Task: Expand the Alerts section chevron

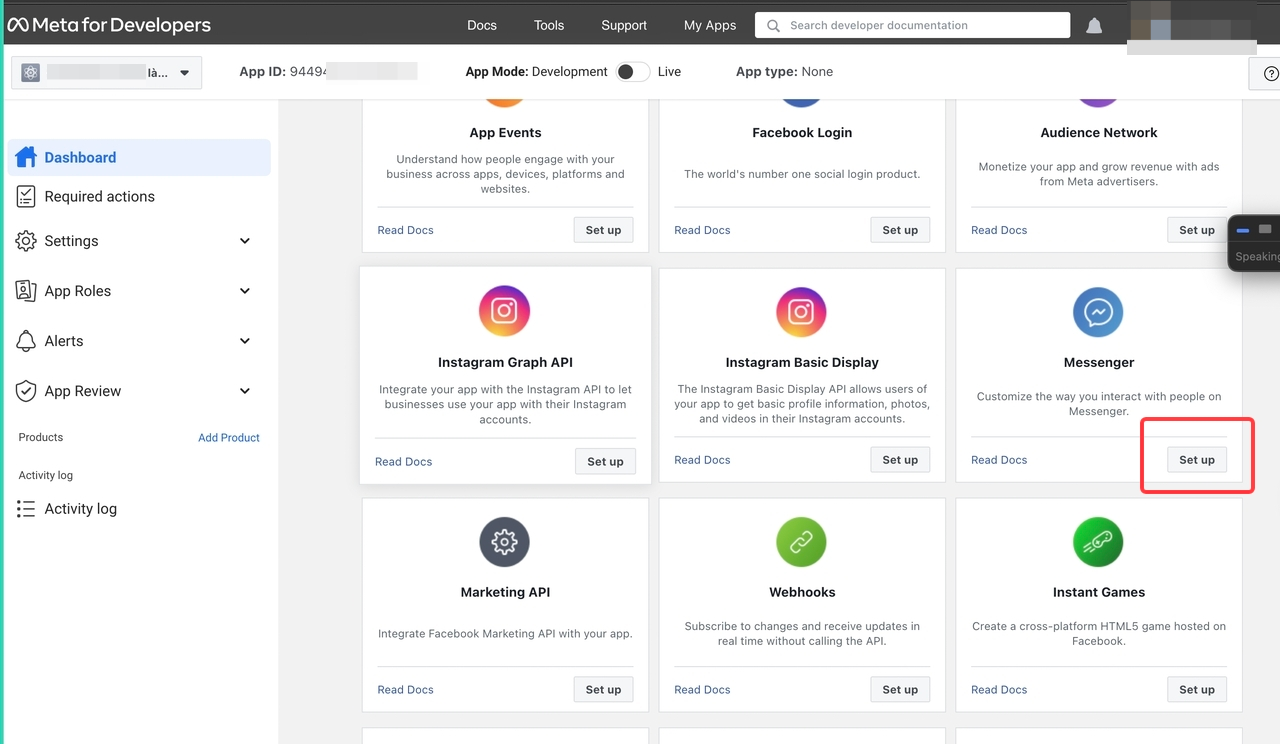Action: (x=245, y=341)
